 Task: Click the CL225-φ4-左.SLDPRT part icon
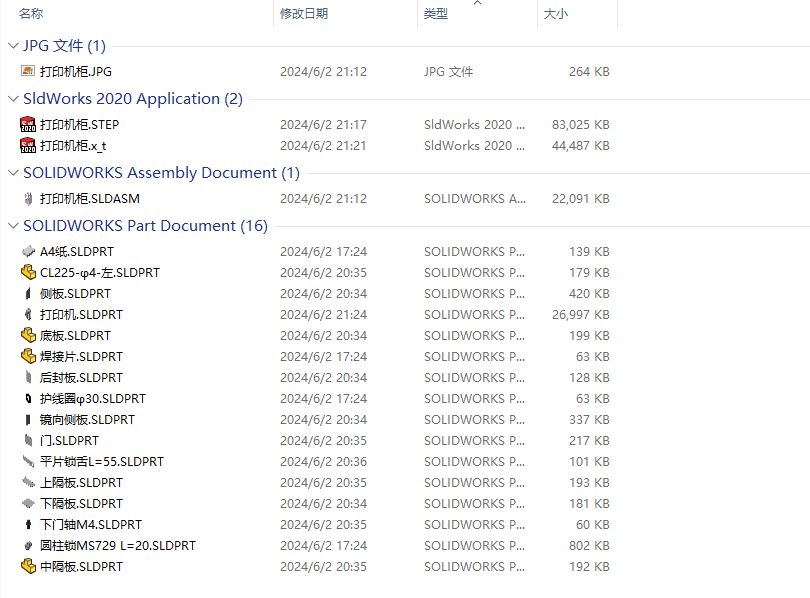[28, 272]
